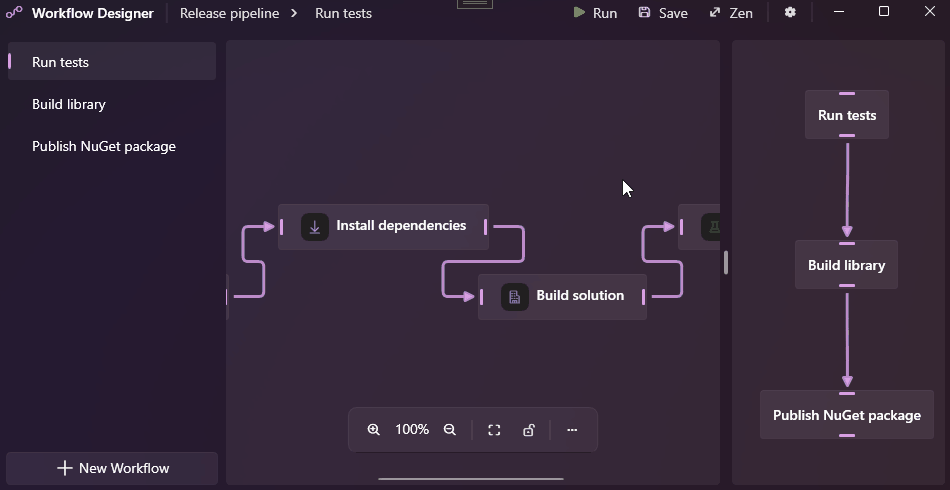This screenshot has height=490, width=950.
Task: Click the download icon on Install dependencies
Action: click(315, 227)
